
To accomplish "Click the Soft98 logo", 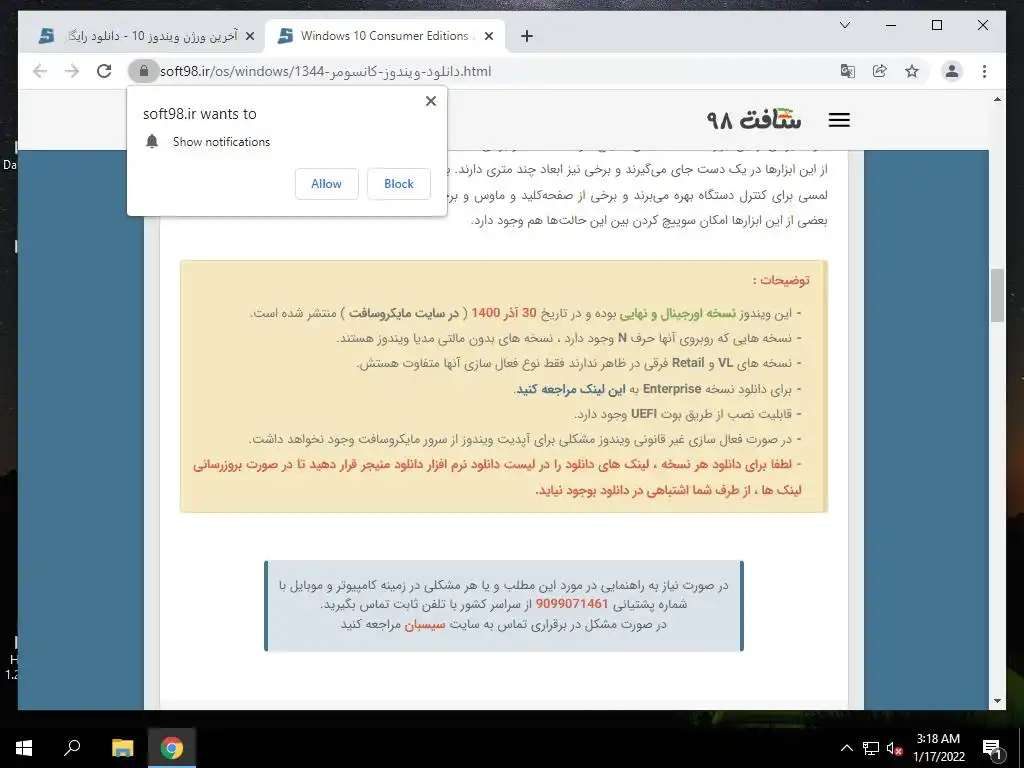I will pyautogui.click(x=754, y=120).
